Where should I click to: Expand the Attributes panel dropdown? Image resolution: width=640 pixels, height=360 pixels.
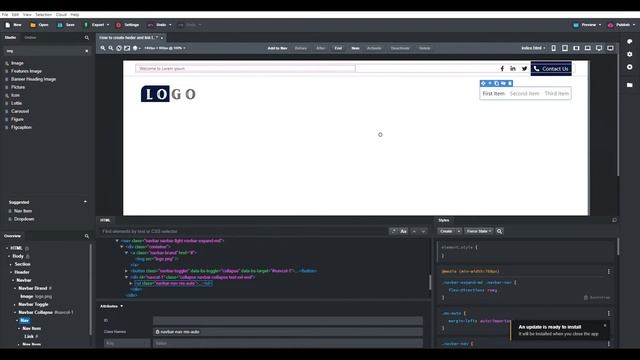[x=122, y=306]
